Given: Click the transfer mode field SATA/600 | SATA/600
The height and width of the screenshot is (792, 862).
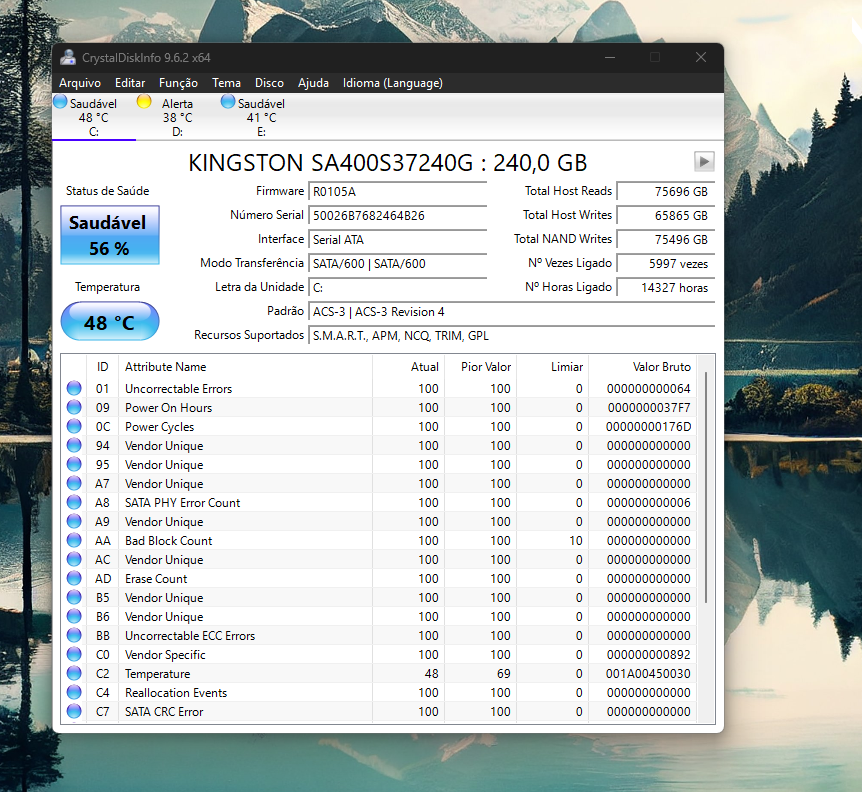Looking at the screenshot, I should [x=397, y=263].
